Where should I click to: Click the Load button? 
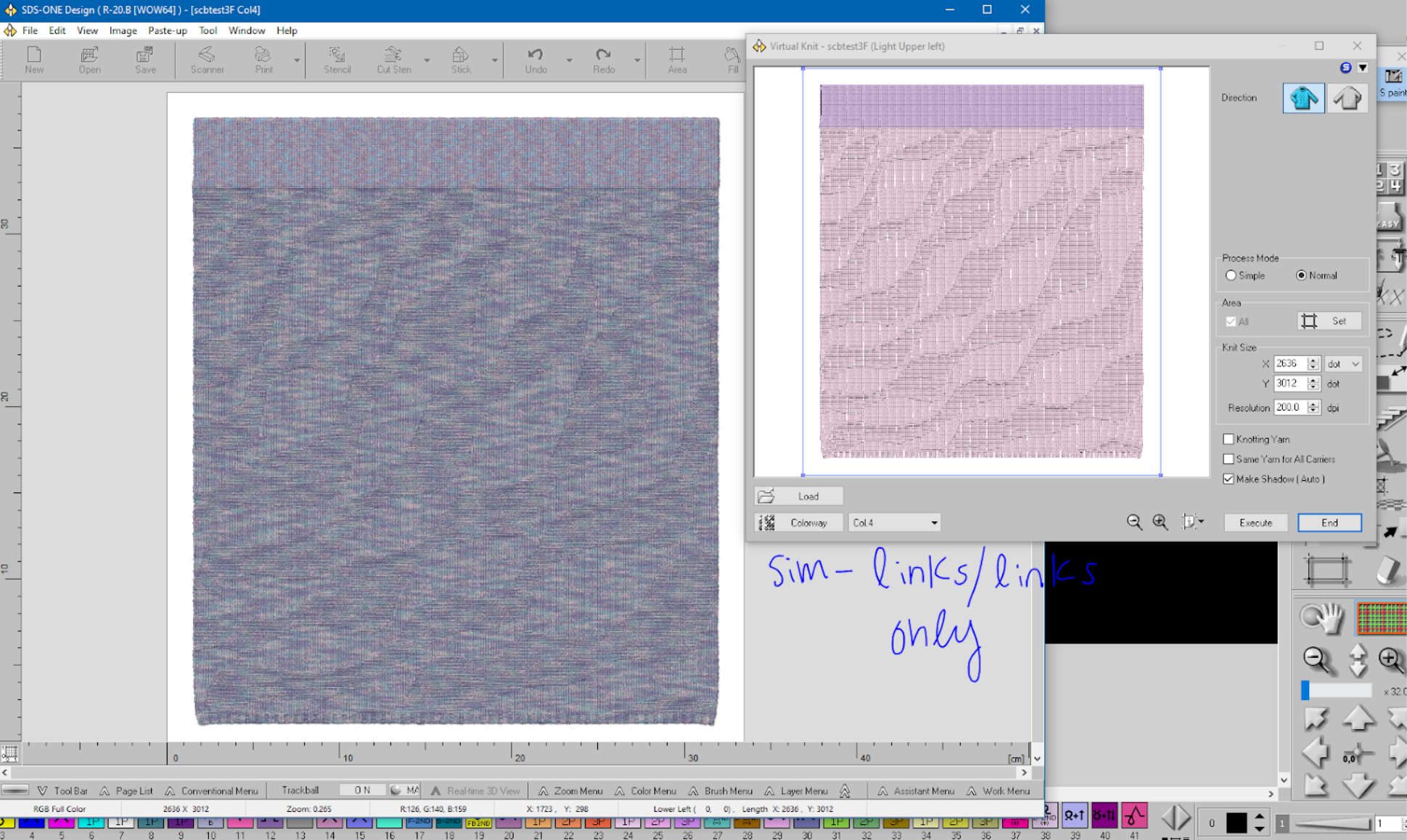coord(798,496)
